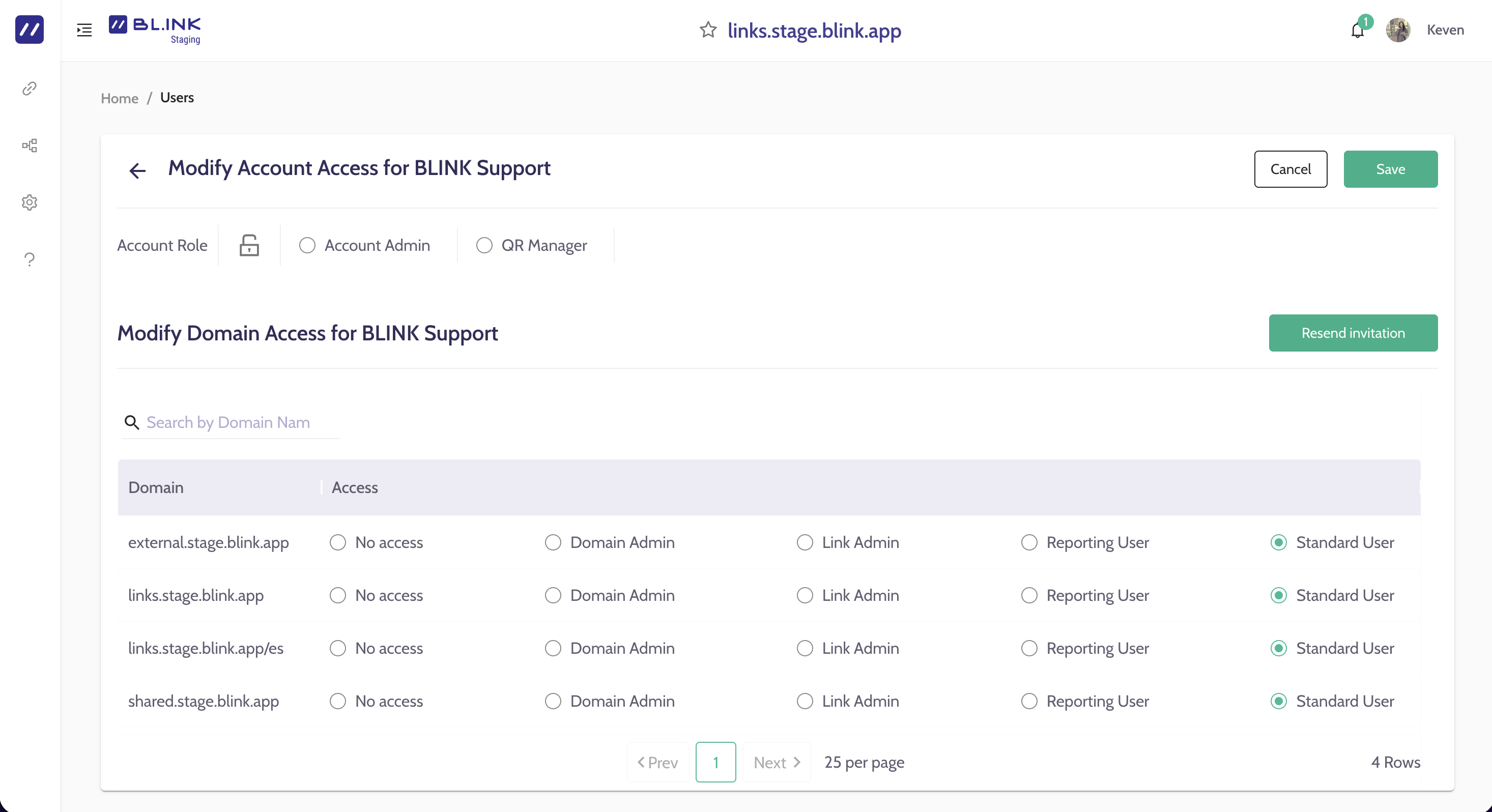The image size is (1492, 812).
Task: Toggle the sidebar menu collapse icon
Action: 84,30
